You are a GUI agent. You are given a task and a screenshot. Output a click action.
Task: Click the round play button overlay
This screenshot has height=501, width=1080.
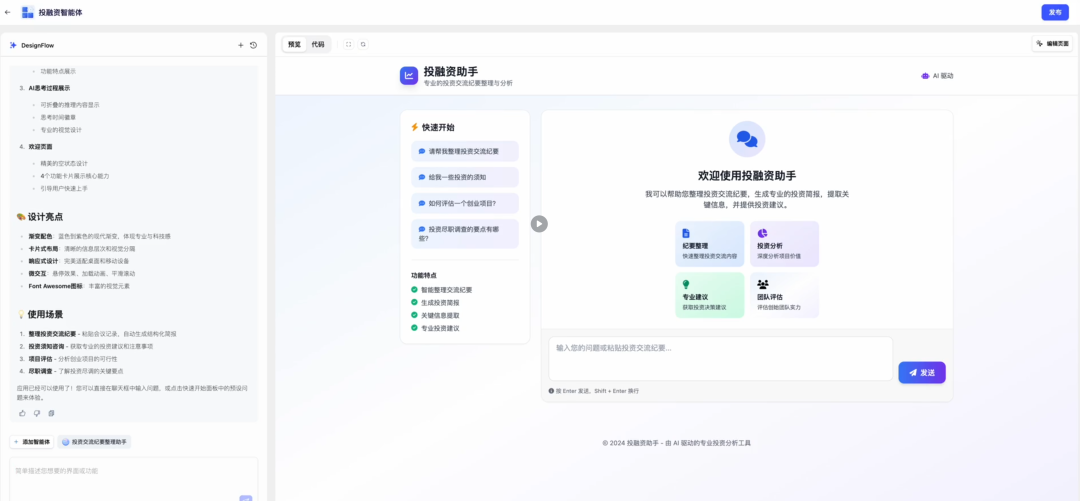coord(539,224)
